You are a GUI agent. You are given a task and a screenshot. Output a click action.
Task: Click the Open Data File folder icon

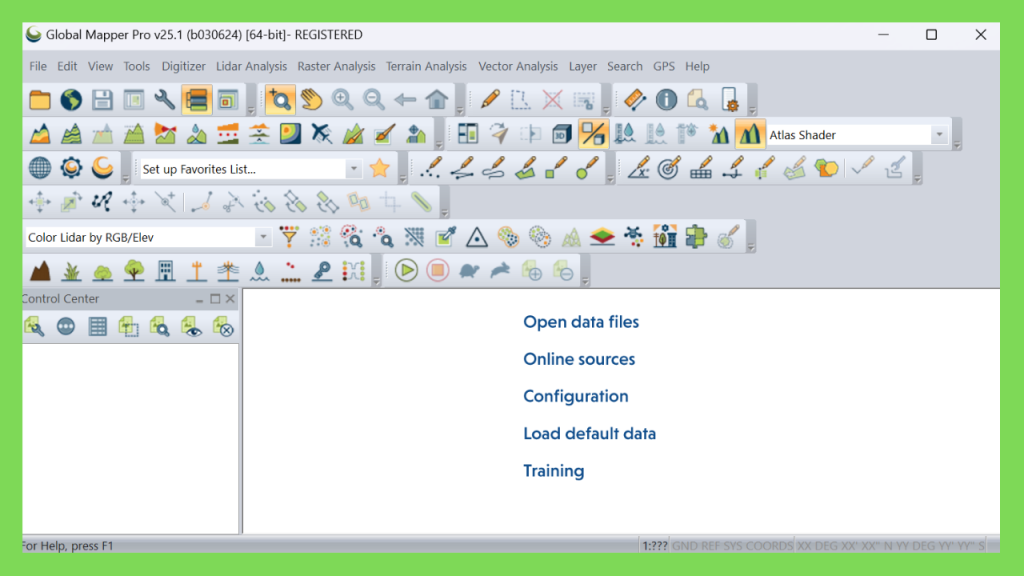pyautogui.click(x=40, y=100)
